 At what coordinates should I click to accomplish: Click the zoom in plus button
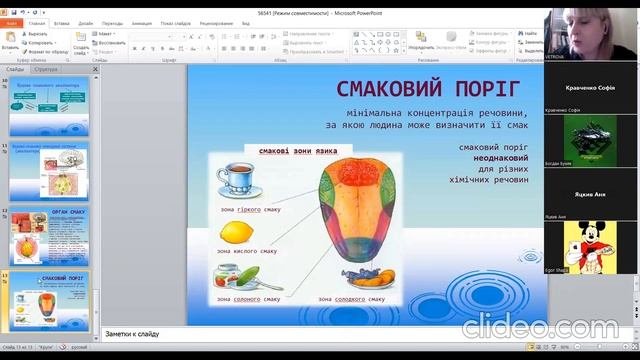[625, 347]
